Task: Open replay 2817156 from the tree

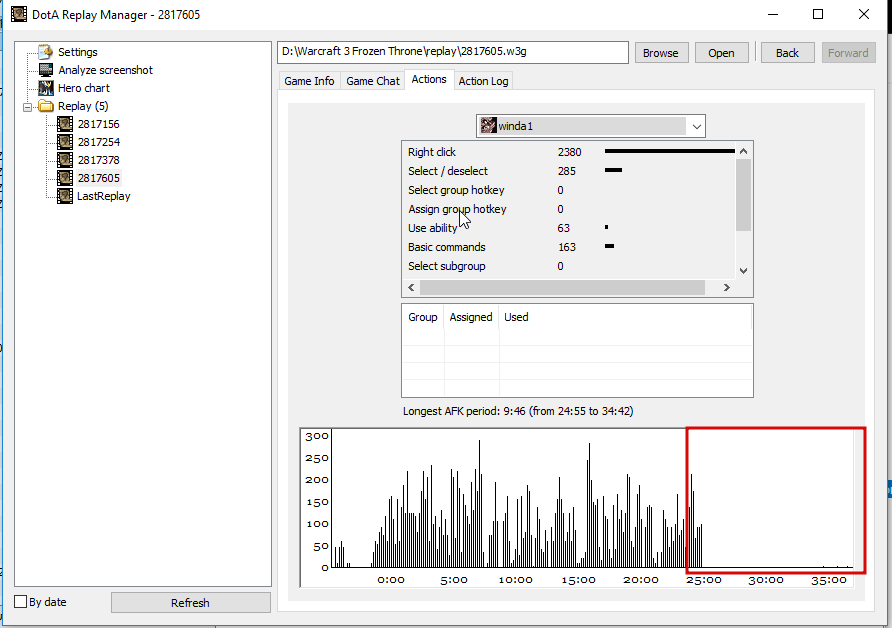Action: [x=98, y=124]
